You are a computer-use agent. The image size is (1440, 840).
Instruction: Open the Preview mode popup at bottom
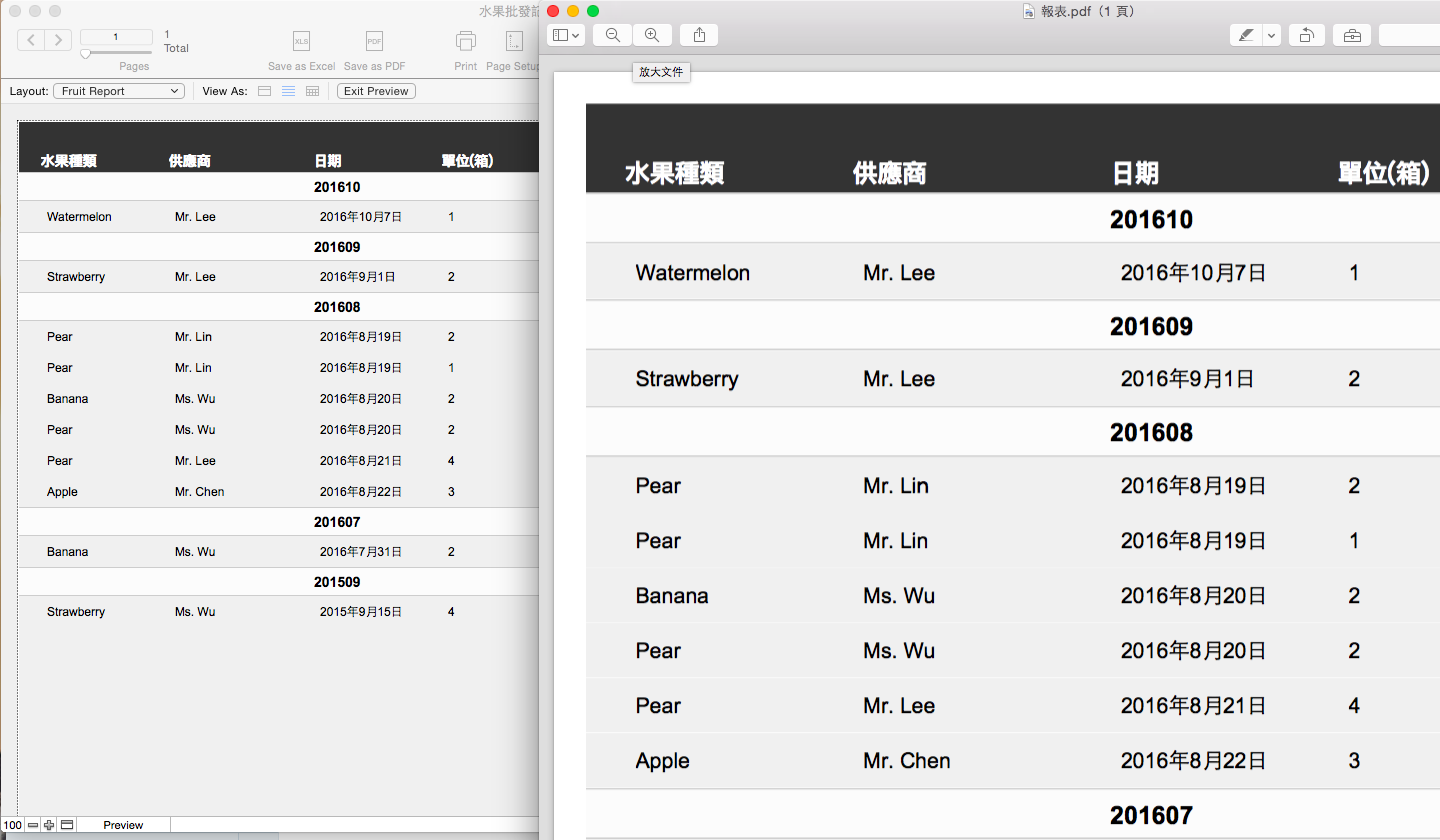(123, 825)
